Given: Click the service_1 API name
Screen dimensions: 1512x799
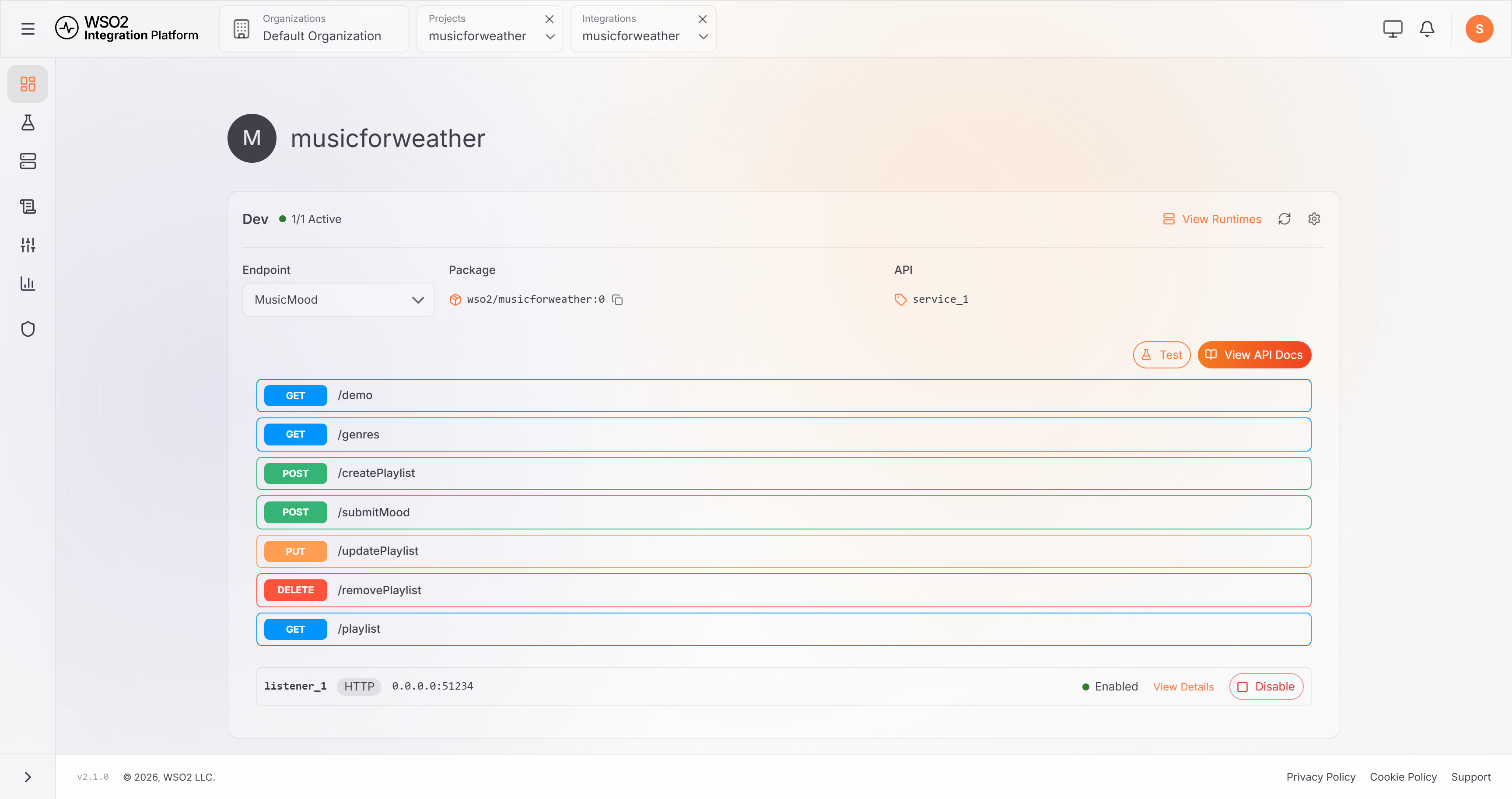Looking at the screenshot, I should (x=940, y=299).
